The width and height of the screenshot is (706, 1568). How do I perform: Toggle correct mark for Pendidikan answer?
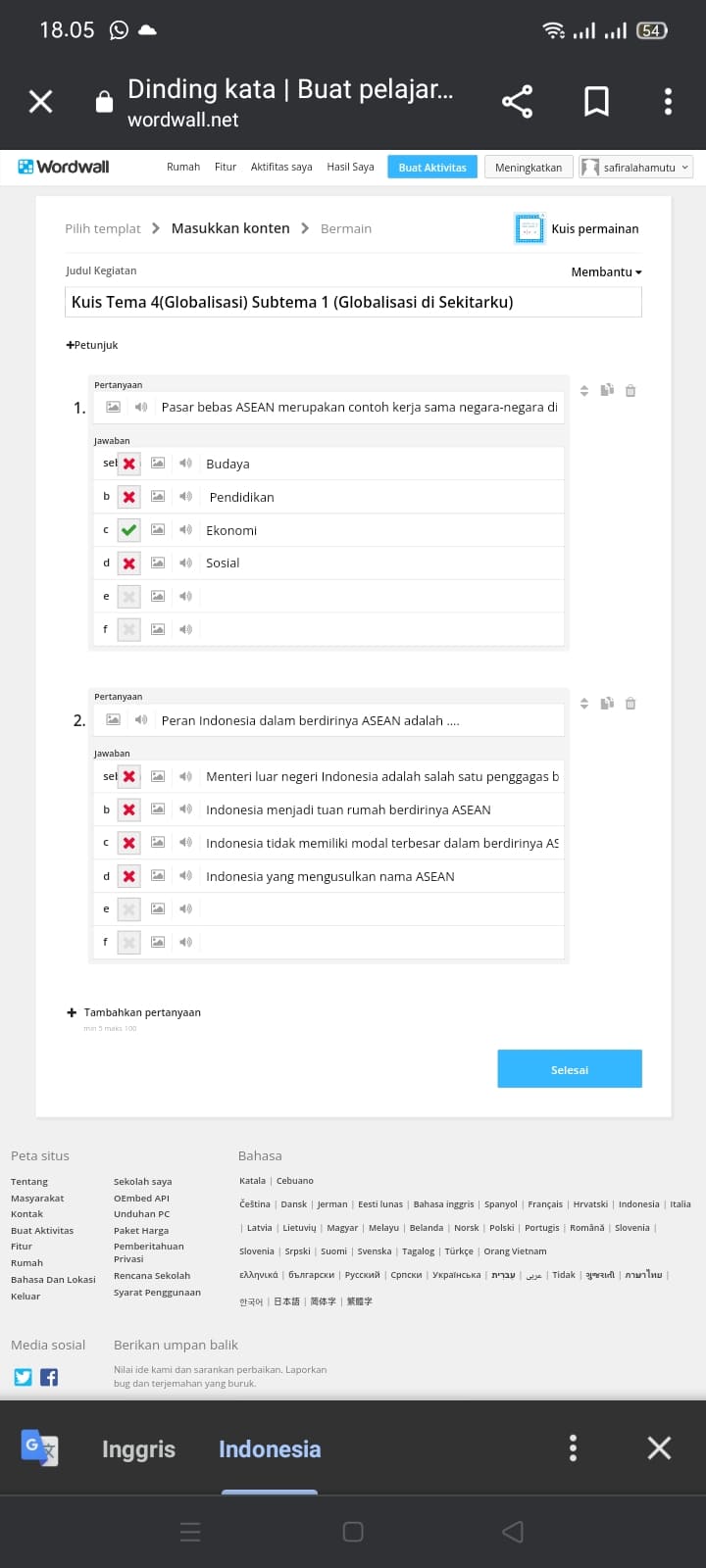point(128,497)
